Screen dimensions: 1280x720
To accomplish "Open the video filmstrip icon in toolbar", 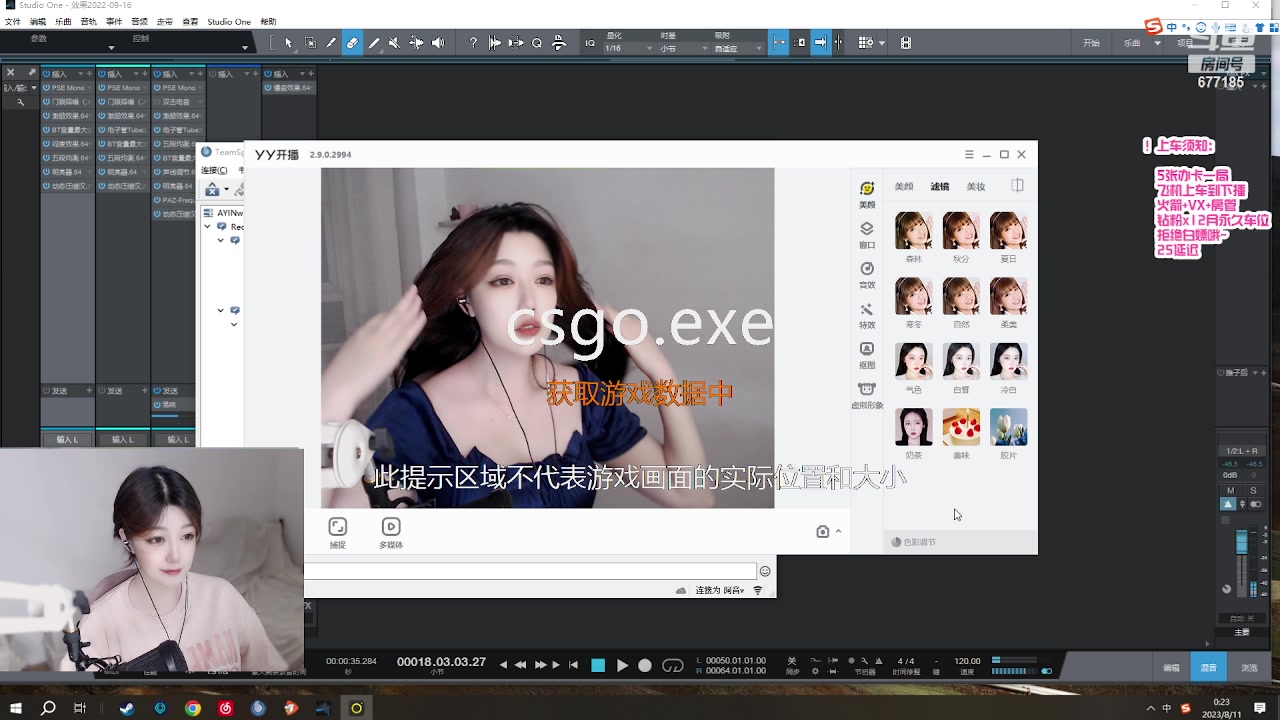I will 905,43.
